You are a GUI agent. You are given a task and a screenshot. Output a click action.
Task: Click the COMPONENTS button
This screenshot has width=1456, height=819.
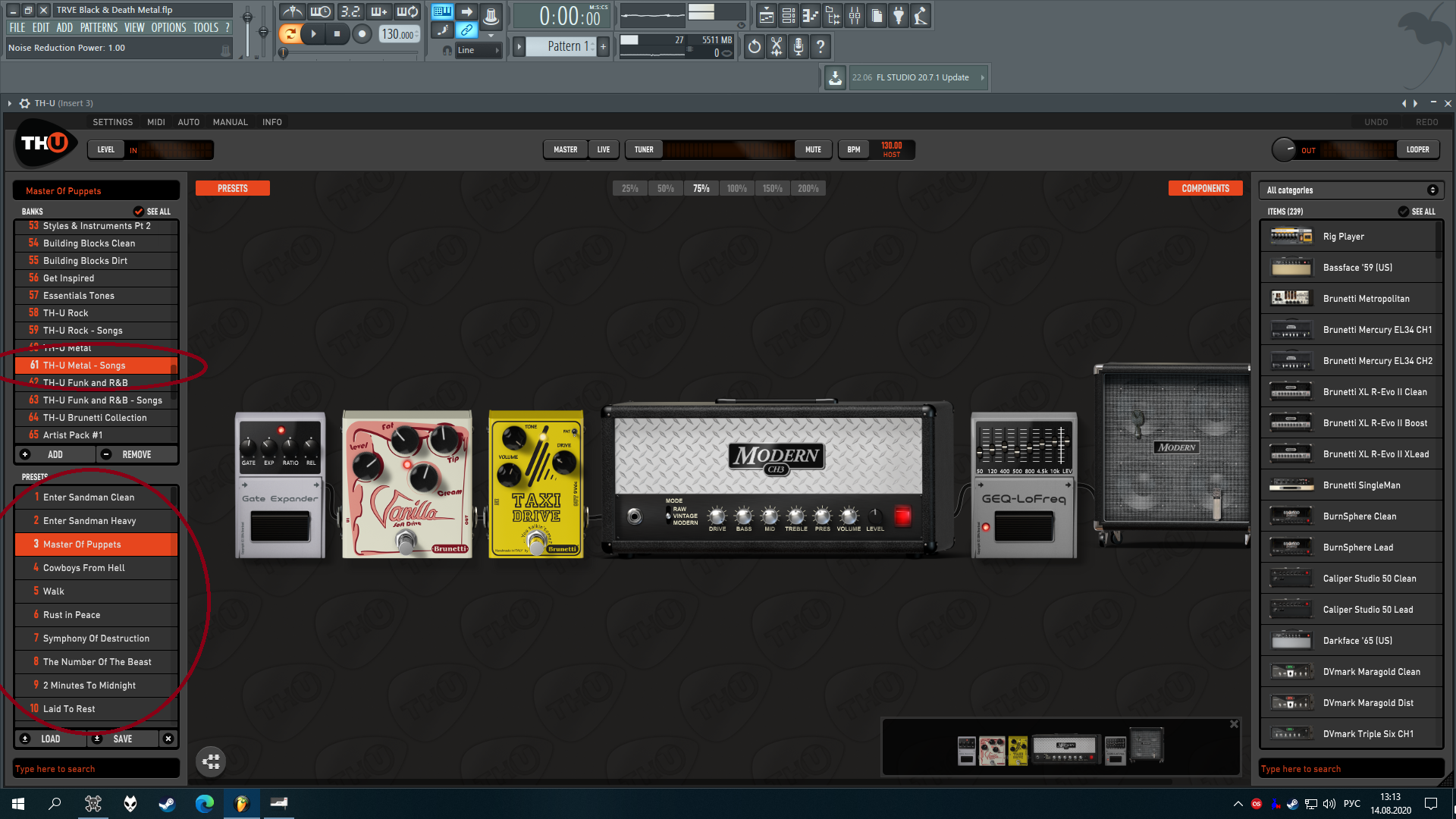tap(1205, 188)
